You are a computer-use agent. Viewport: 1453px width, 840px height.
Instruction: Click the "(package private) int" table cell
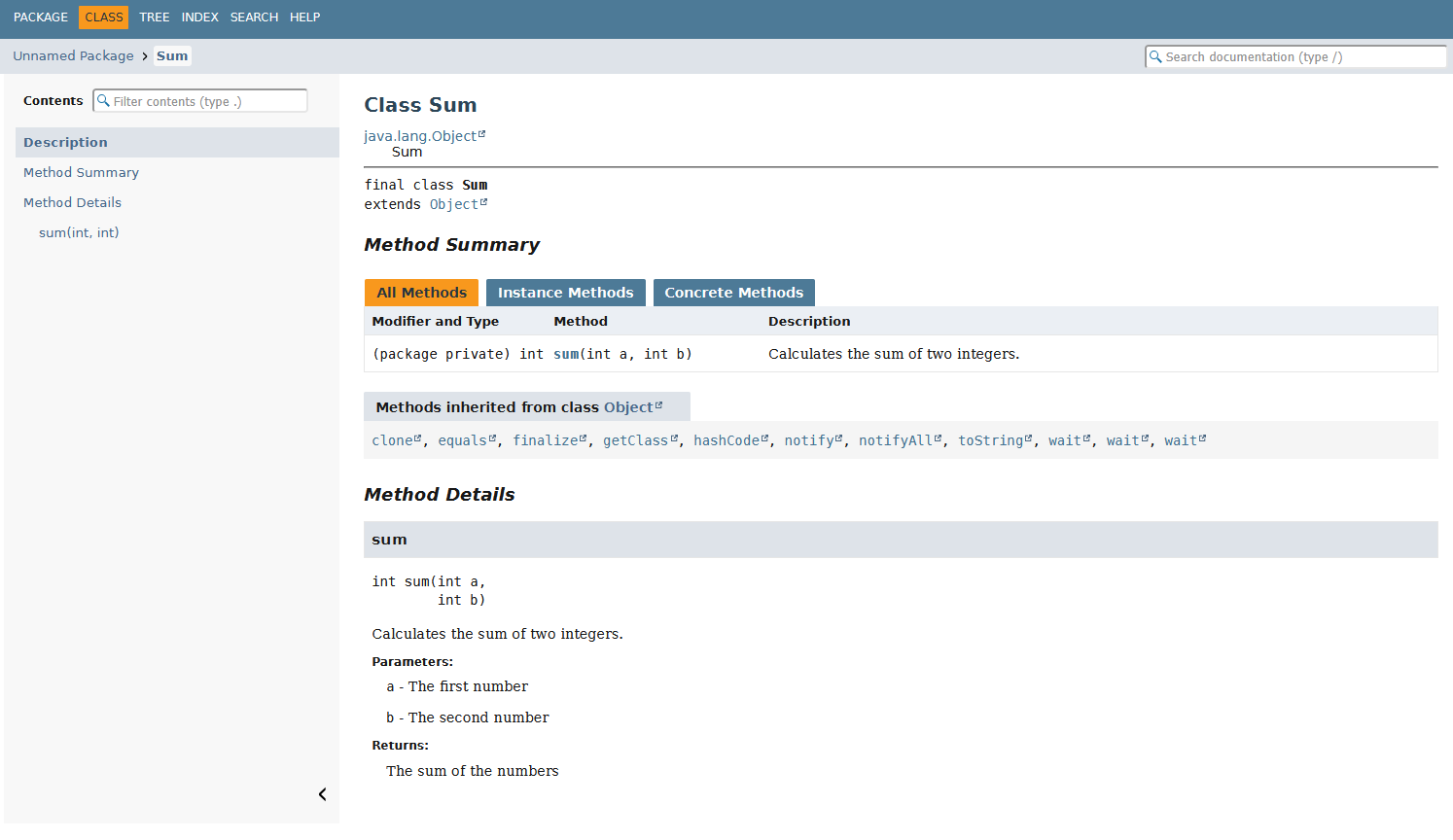457,354
